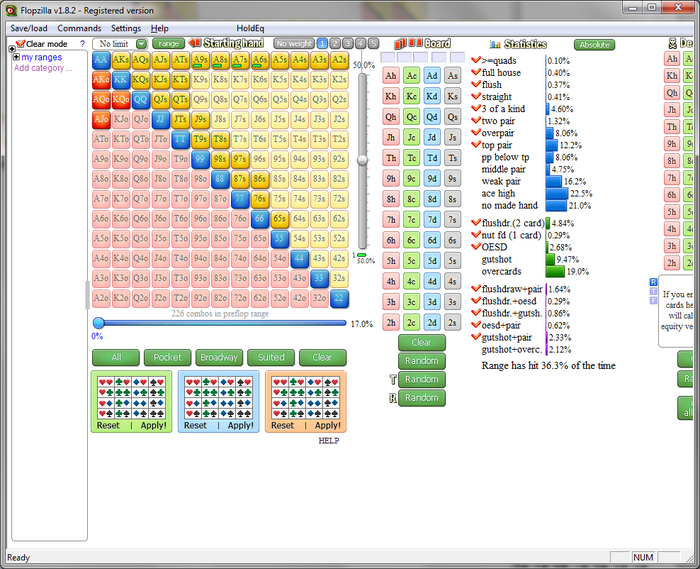Image resolution: width=700 pixels, height=569 pixels.
Task: Click the No weight button
Action: [x=294, y=43]
